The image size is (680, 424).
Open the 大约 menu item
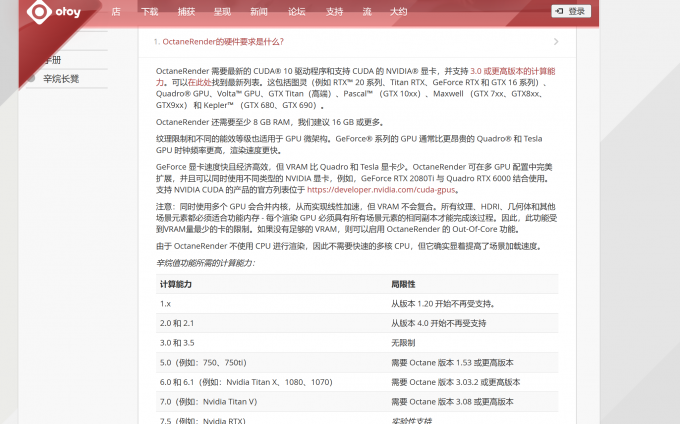399,12
